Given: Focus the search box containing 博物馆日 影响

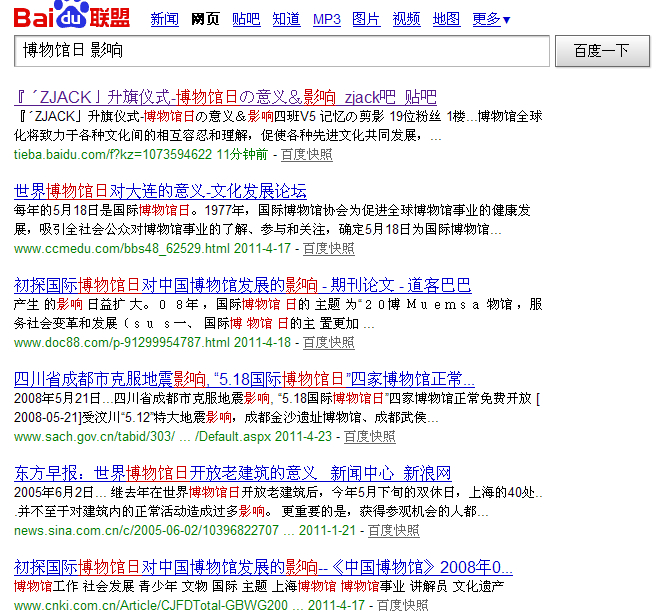Looking at the screenshot, I should tap(282, 51).
